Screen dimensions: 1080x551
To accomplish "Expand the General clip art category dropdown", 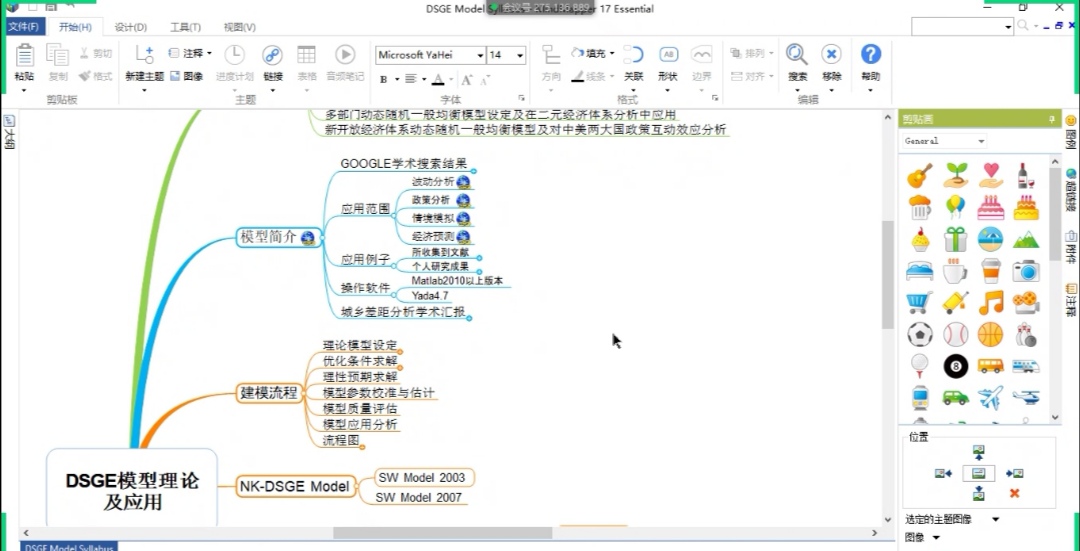I will (981, 141).
